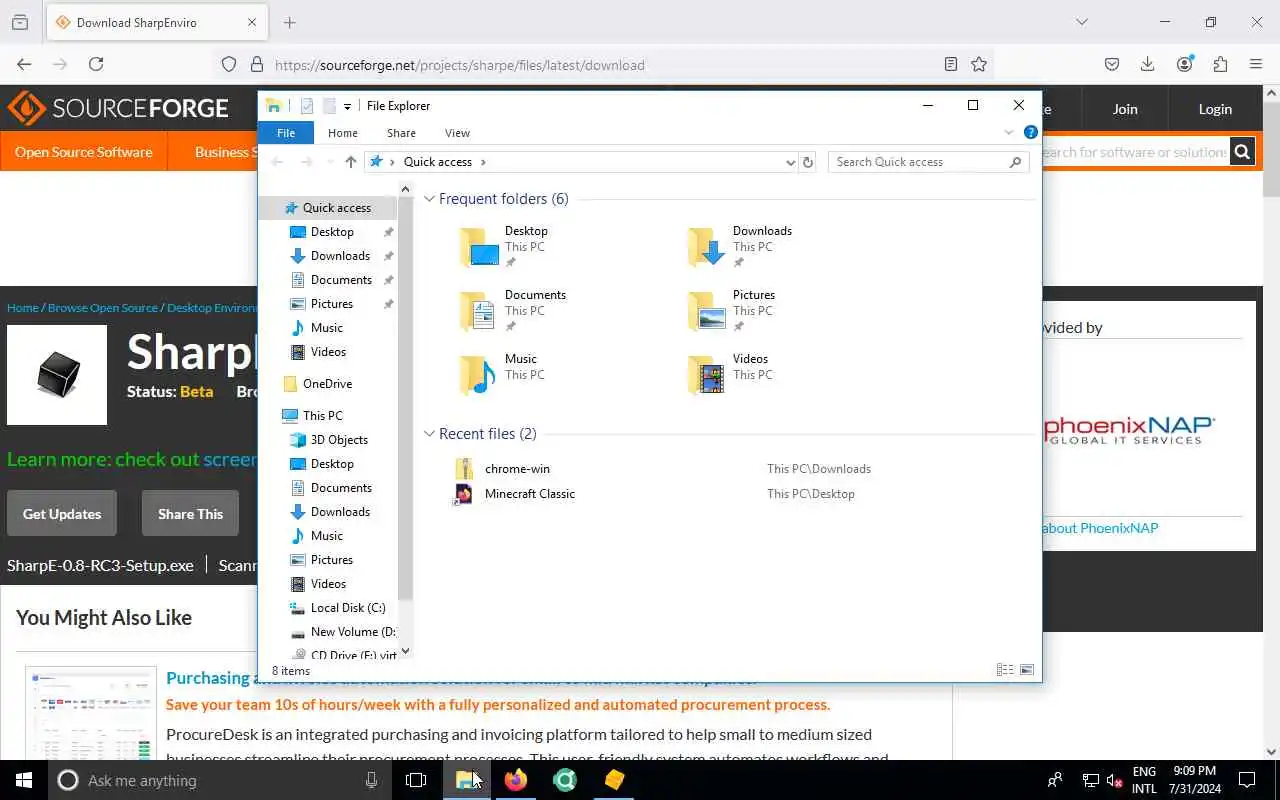Select Open Source Software menu on SourceForge

tap(84, 152)
